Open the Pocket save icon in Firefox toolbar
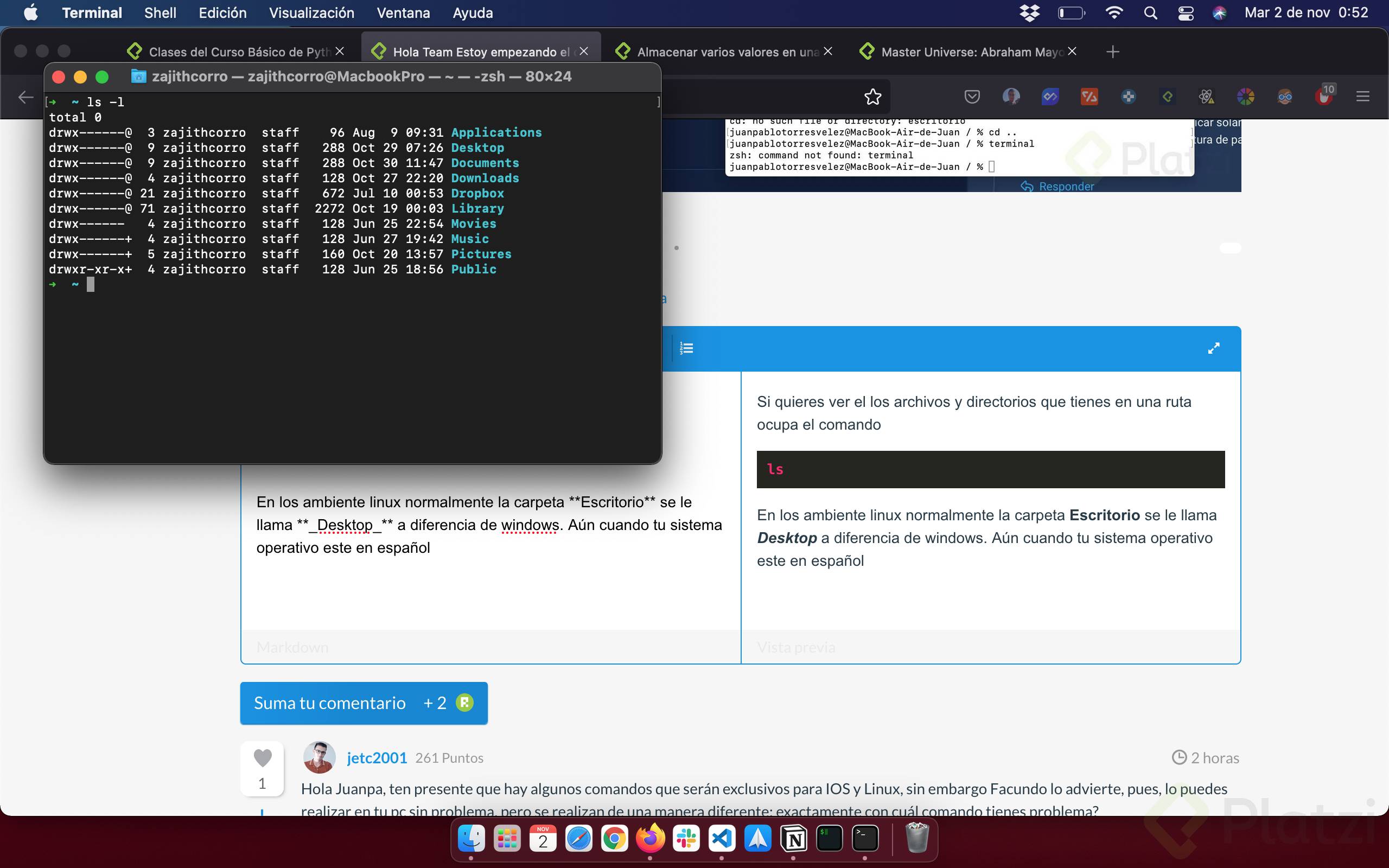 (972, 97)
